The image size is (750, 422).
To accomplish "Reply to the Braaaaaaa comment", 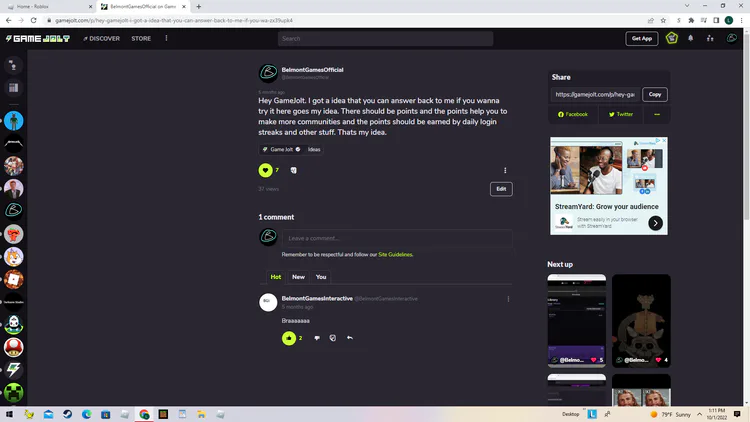I will click(x=350, y=338).
